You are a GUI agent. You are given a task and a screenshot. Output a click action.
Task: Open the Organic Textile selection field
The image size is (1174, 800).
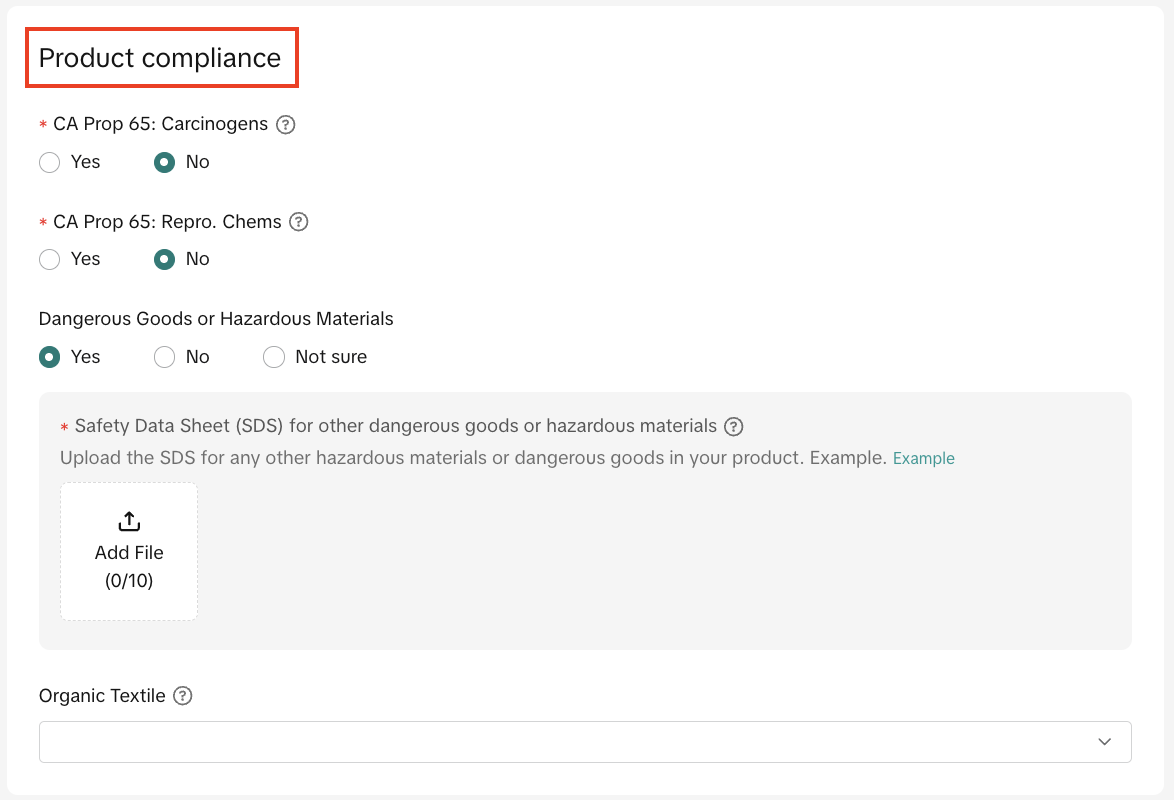585,742
